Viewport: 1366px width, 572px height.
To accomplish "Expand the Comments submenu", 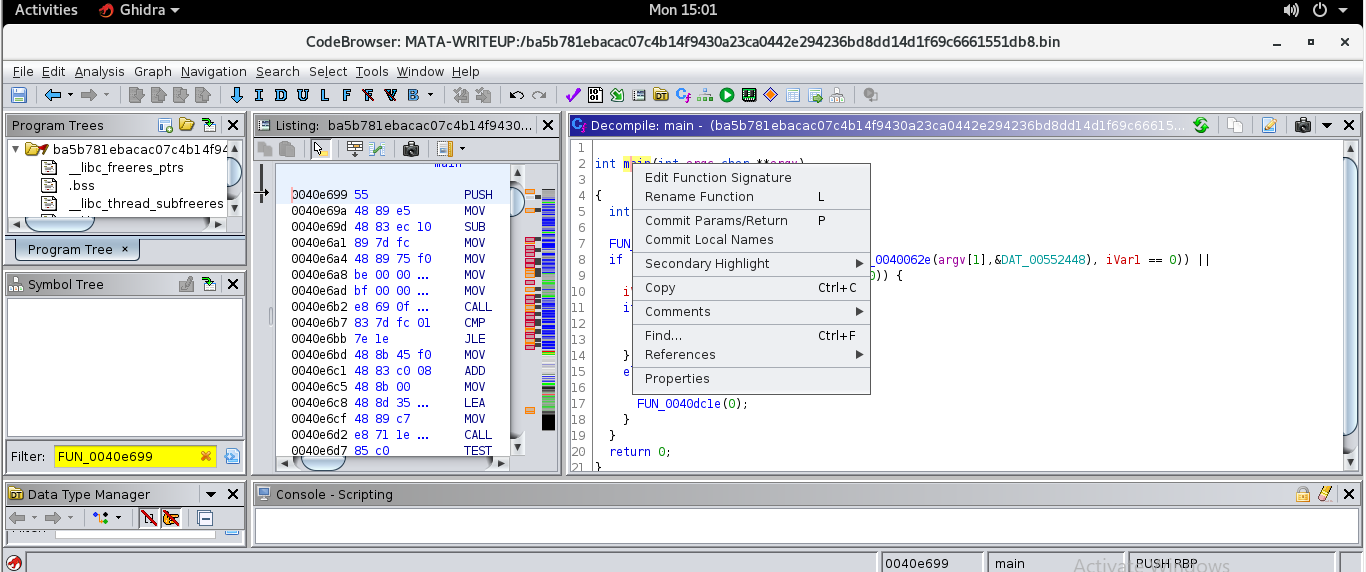I will coord(751,312).
